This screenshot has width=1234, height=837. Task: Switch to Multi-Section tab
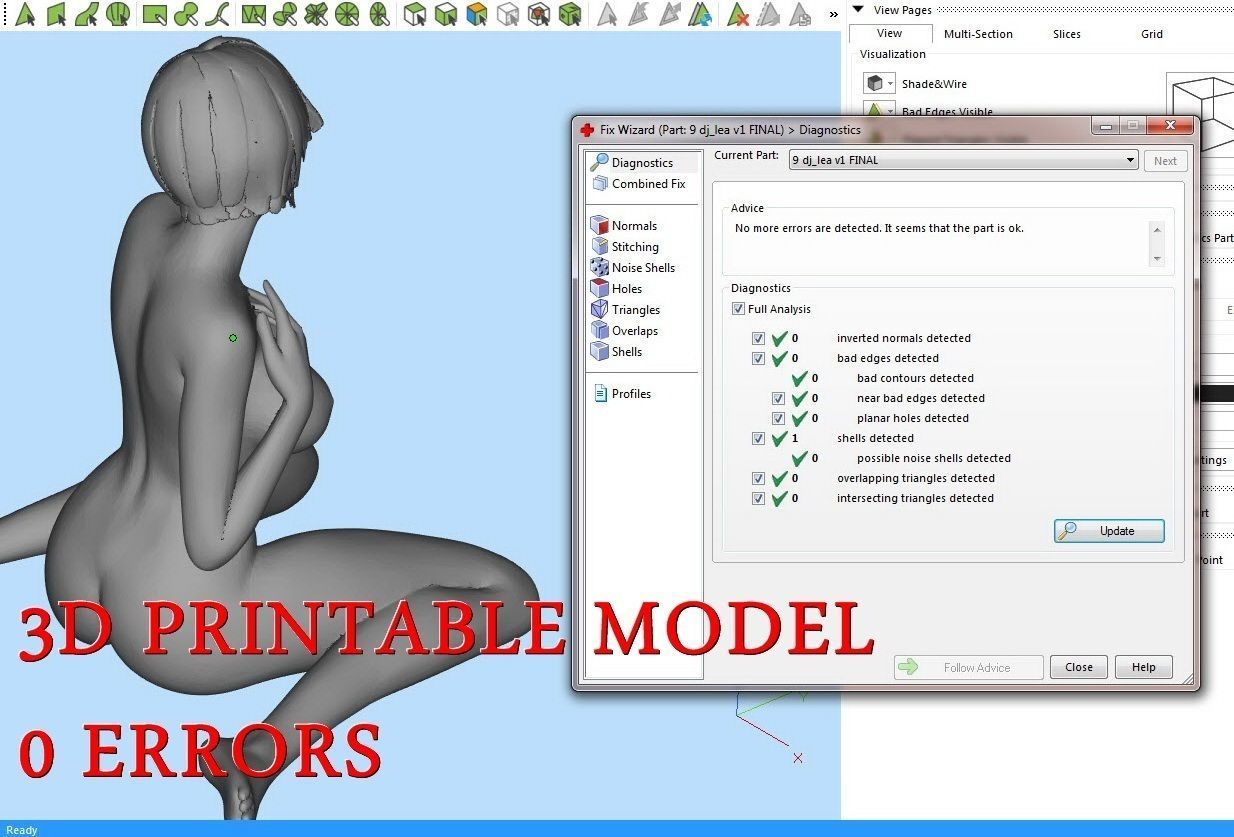point(978,34)
